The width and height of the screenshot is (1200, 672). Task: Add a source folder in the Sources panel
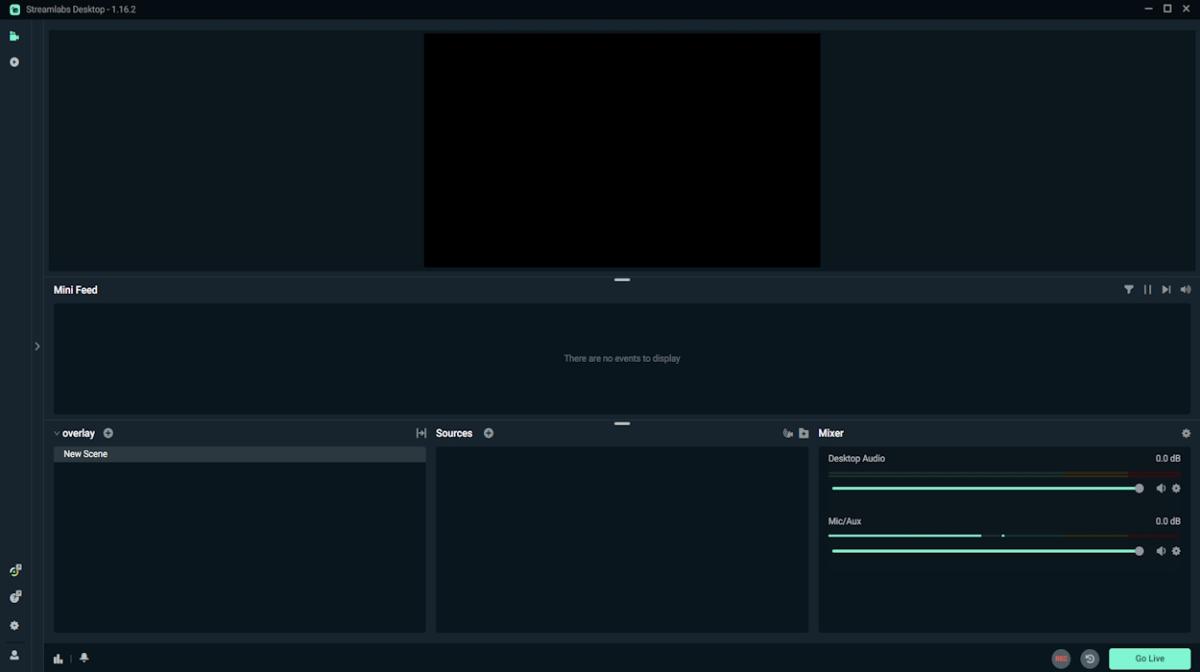pos(804,433)
